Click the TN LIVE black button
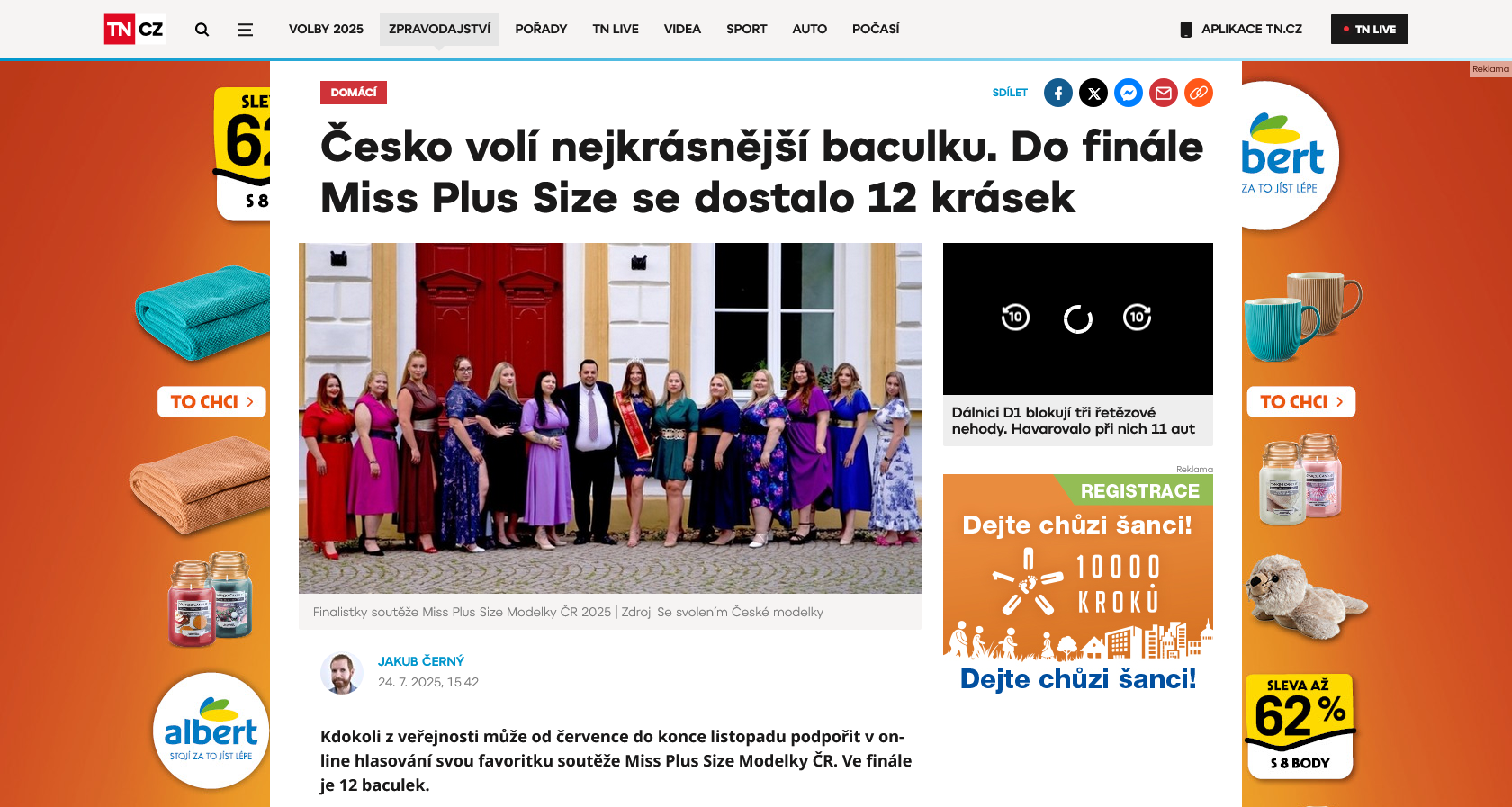The height and width of the screenshot is (807, 1512). (1370, 29)
